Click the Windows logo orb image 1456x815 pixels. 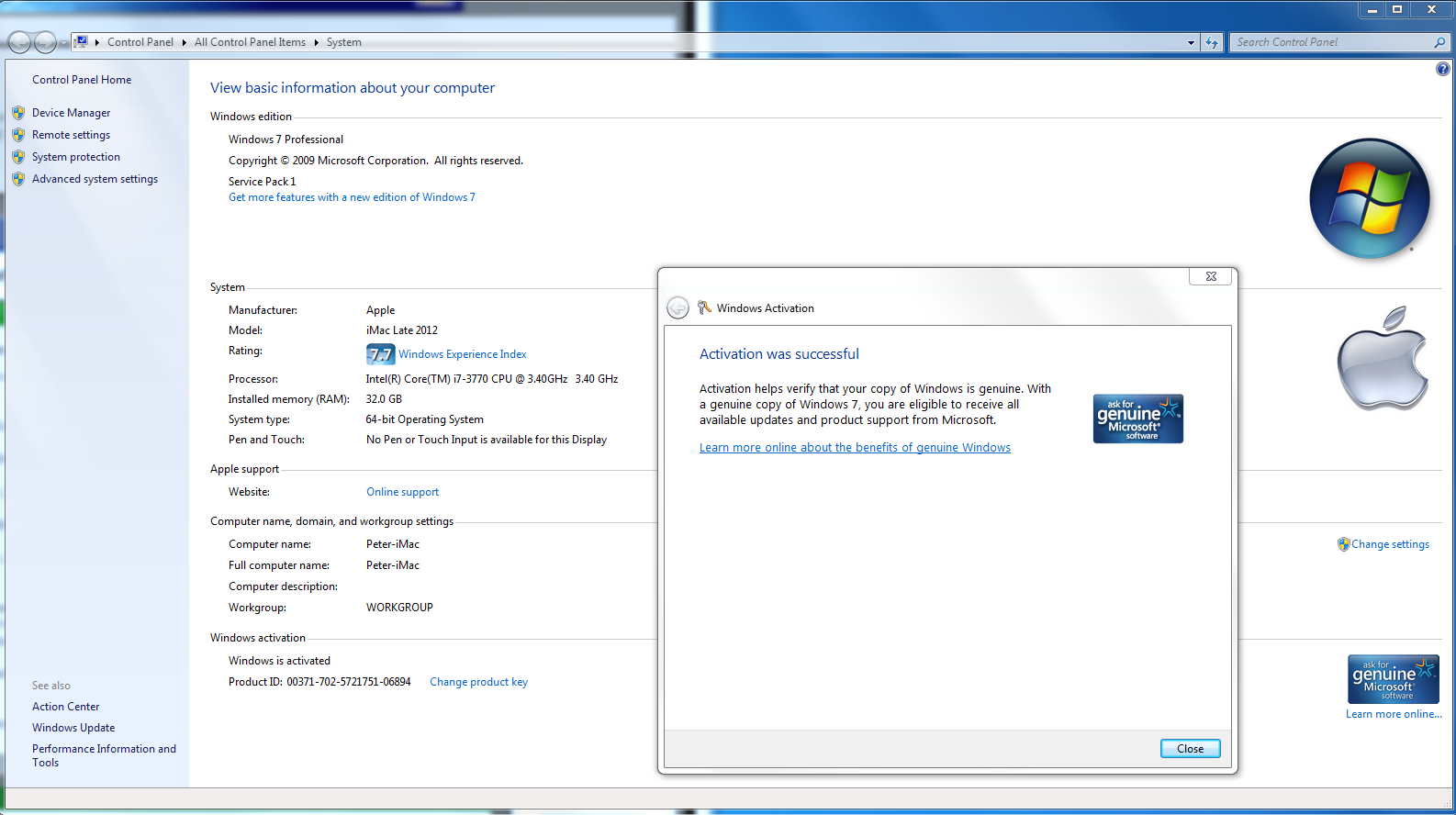point(1369,198)
